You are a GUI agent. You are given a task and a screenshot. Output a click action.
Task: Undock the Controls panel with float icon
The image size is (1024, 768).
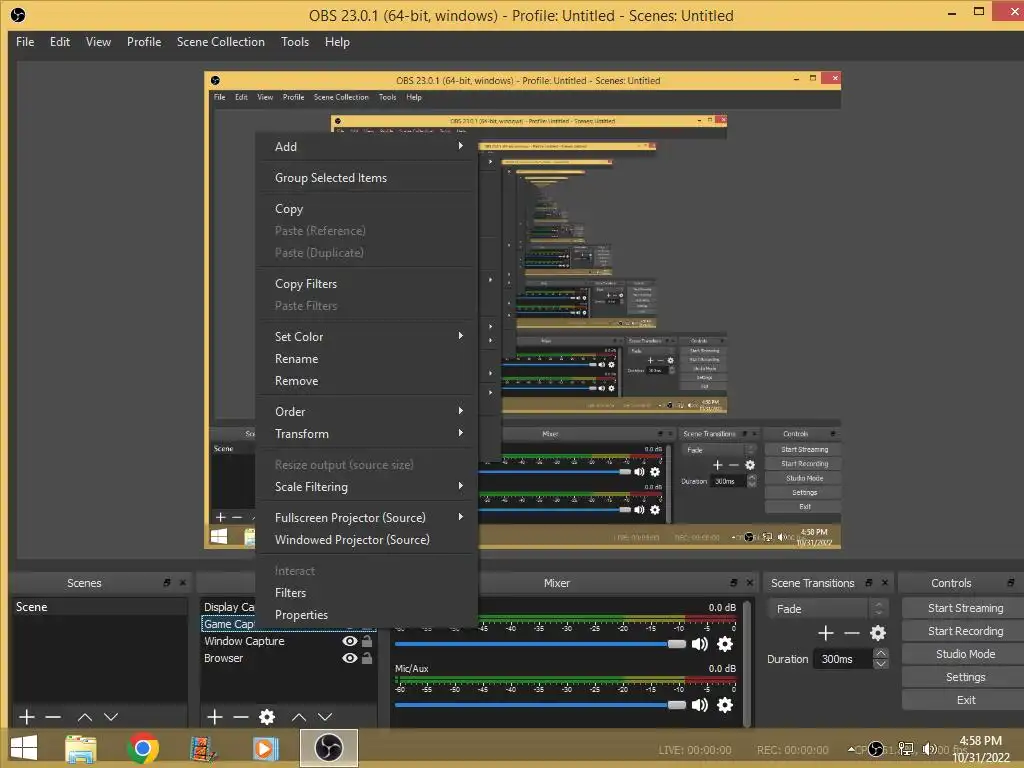click(x=1011, y=583)
